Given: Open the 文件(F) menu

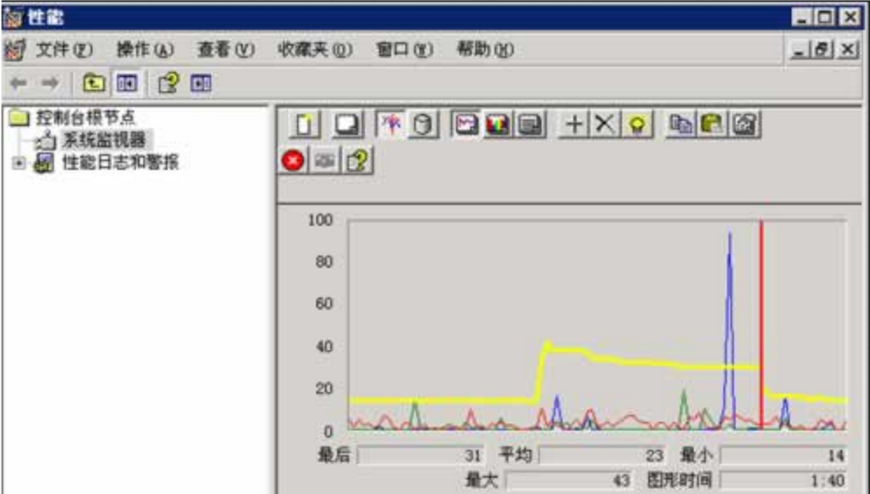Looking at the screenshot, I should (x=64, y=49).
